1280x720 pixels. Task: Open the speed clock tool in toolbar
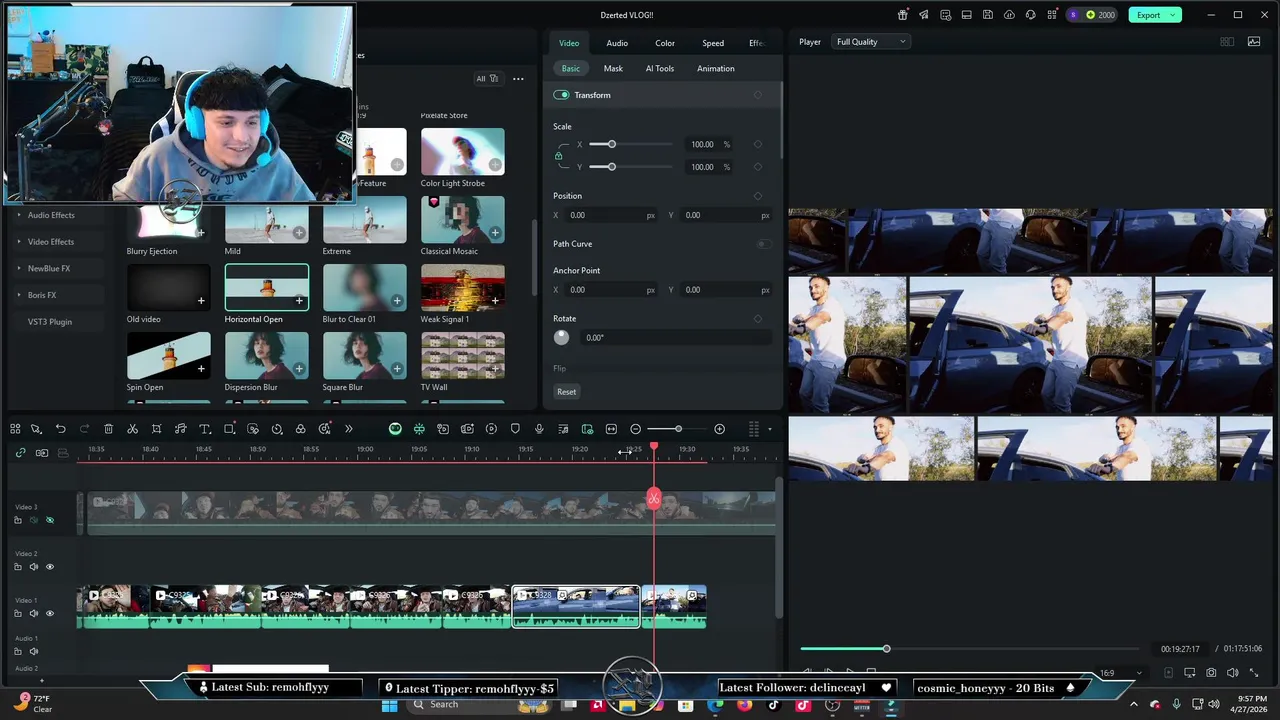tap(277, 429)
